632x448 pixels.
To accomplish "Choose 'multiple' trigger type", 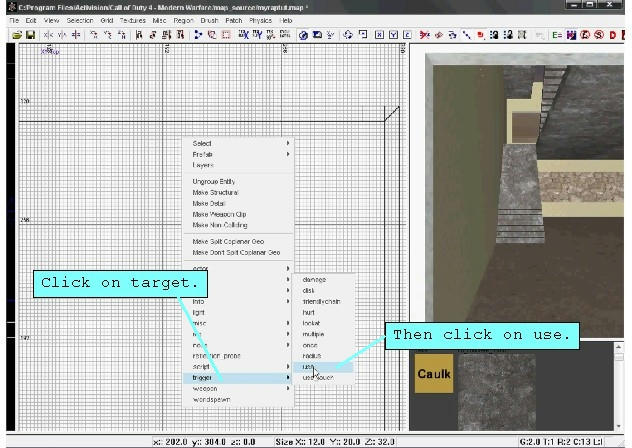I will coord(313,334).
